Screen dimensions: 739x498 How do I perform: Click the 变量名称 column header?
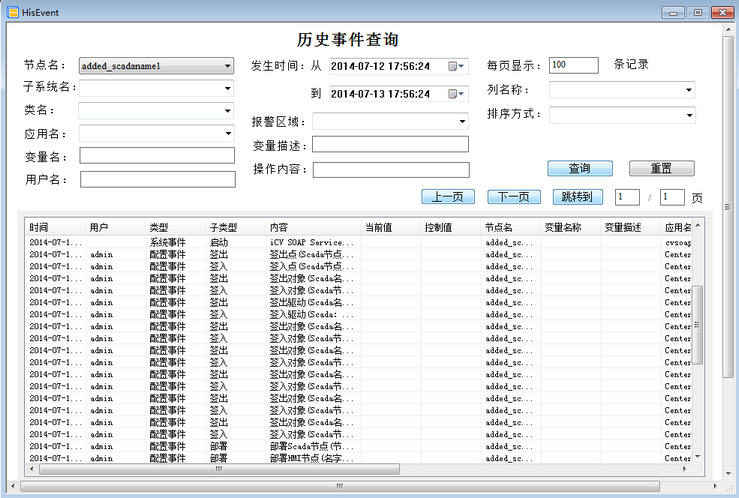(x=571, y=228)
